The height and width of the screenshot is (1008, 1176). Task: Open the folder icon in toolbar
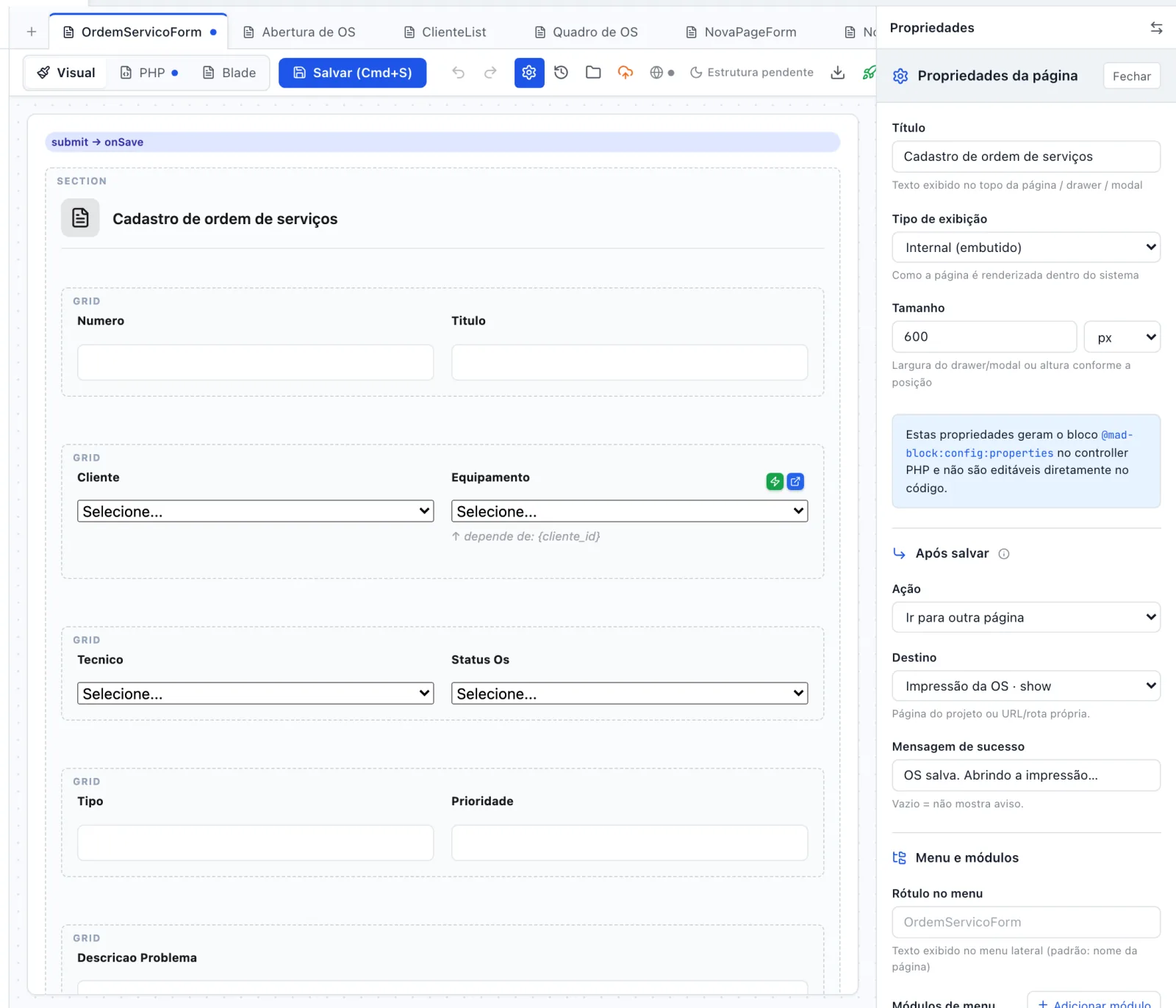593,72
